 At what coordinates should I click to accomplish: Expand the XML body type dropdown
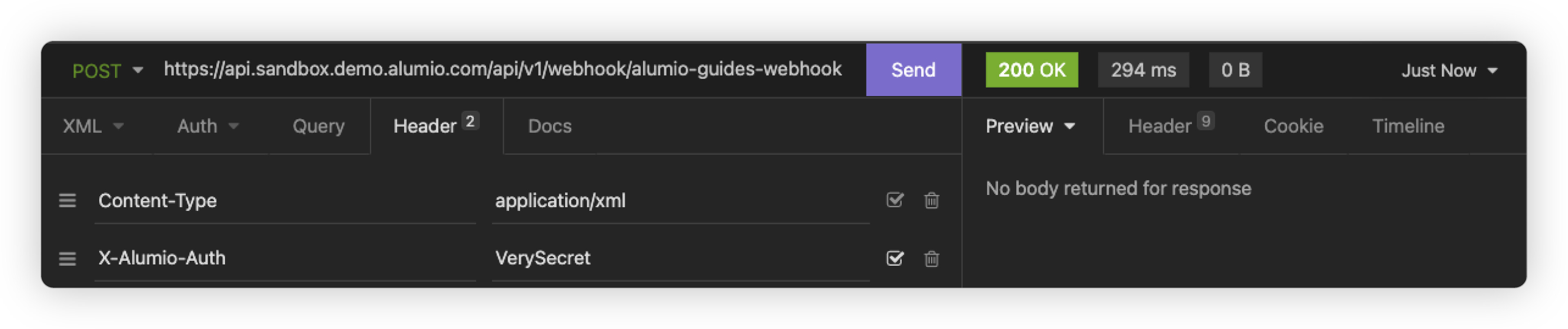(x=93, y=126)
